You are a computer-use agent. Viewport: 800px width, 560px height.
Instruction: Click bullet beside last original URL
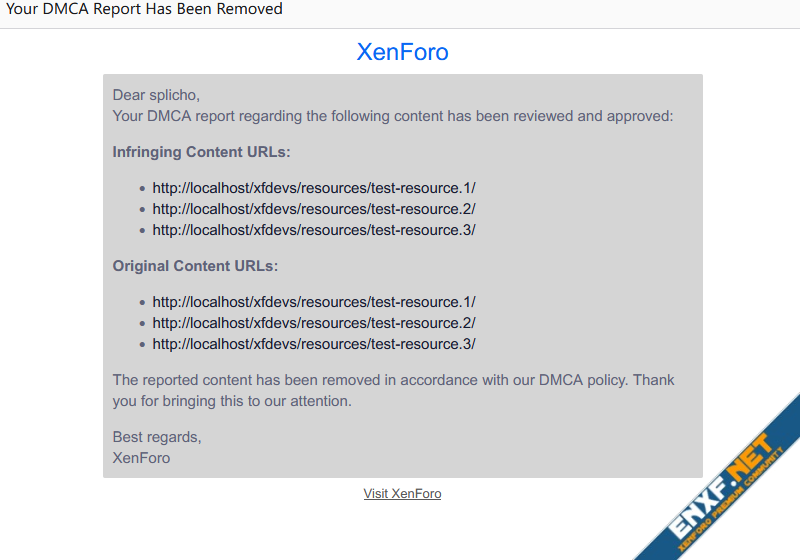point(142,345)
